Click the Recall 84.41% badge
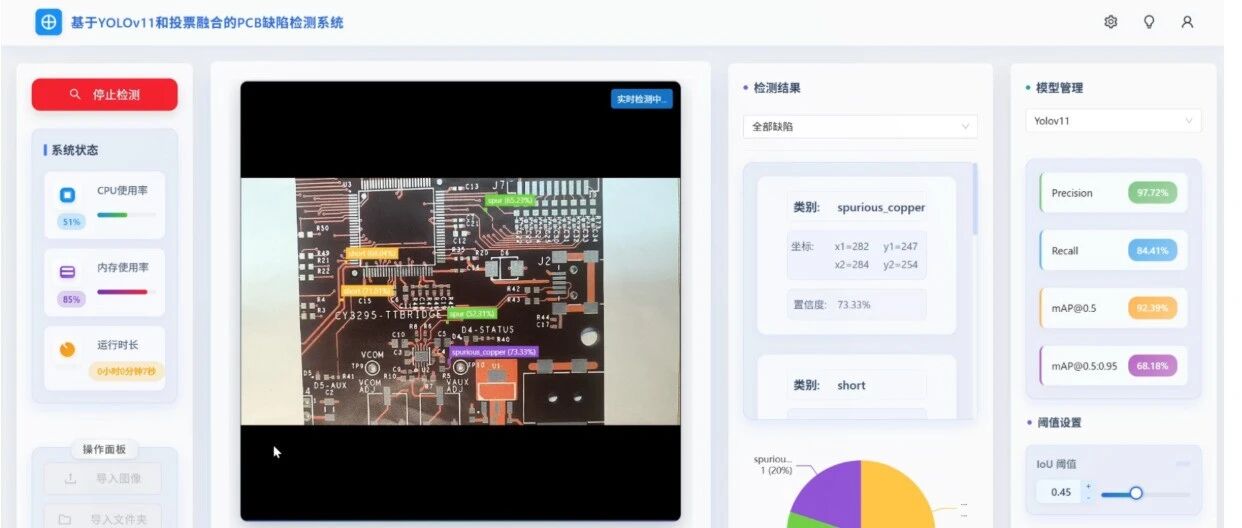Image resolution: width=1242 pixels, height=528 pixels. point(1152,251)
